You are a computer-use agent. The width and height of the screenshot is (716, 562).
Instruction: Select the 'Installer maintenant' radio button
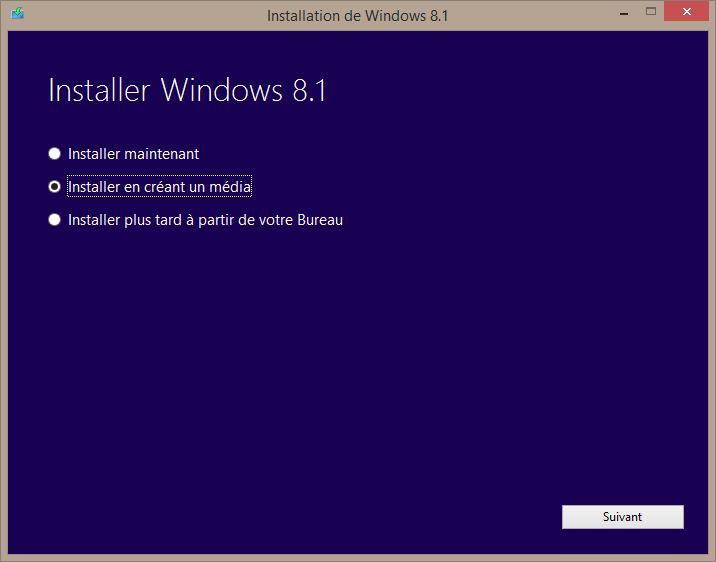click(x=55, y=154)
